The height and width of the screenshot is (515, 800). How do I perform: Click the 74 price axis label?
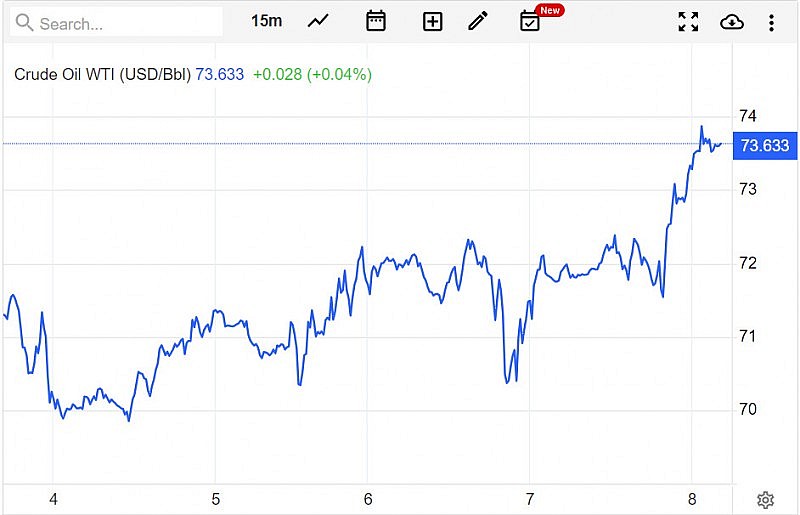point(747,116)
